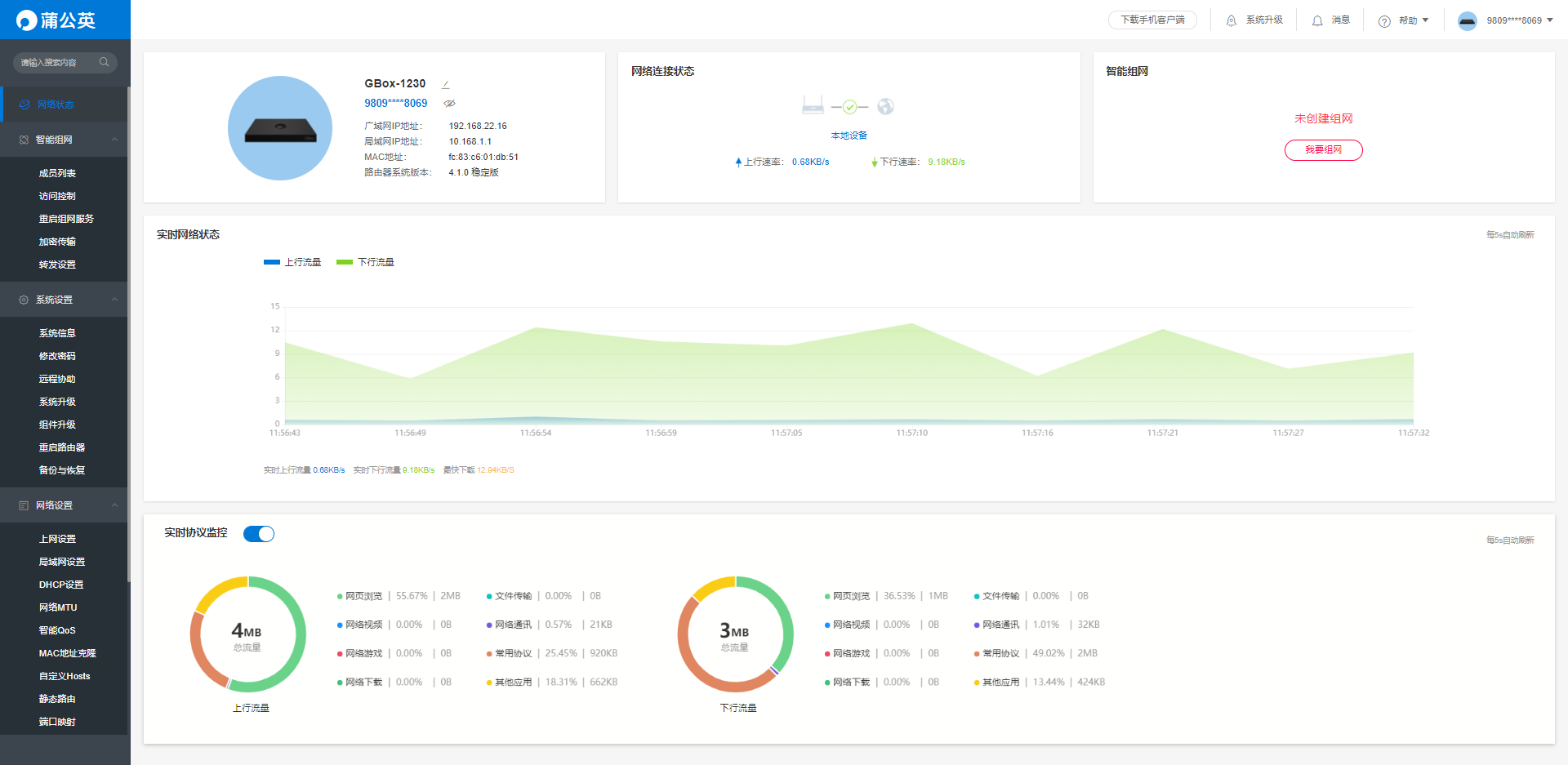Open 端口映射 sidebar item

tap(57, 722)
